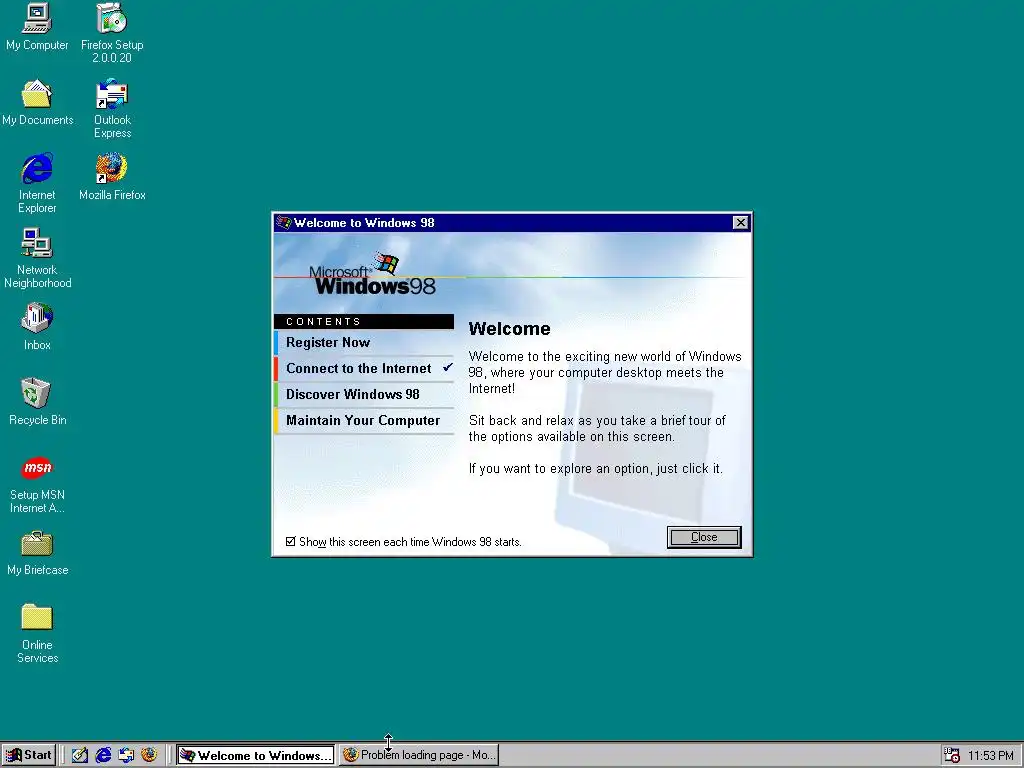Image resolution: width=1024 pixels, height=768 pixels.
Task: Select Discover Windows 98 option
Action: coord(364,394)
